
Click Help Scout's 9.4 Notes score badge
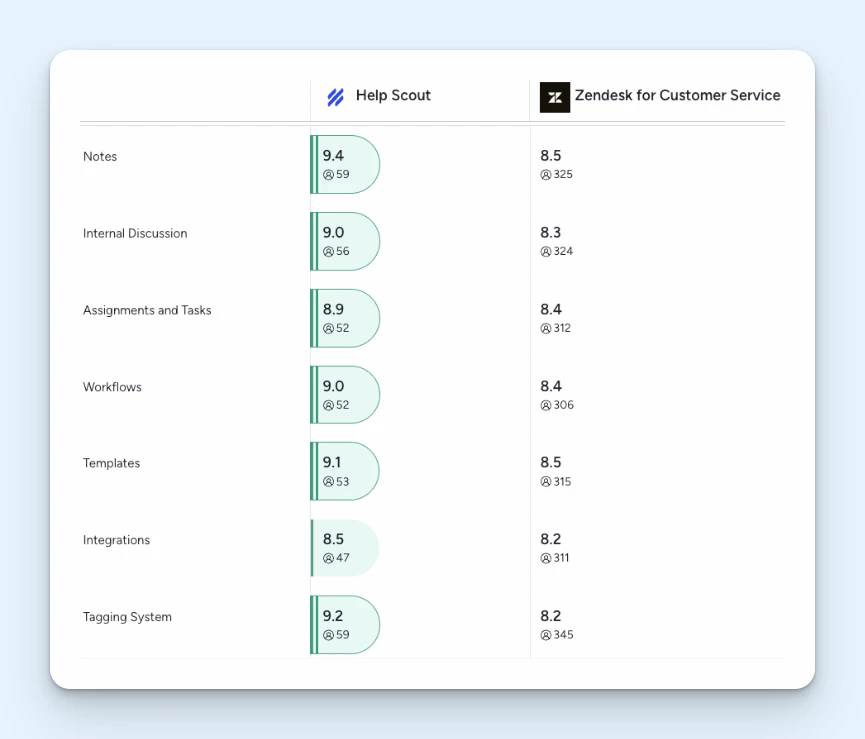(x=345, y=164)
